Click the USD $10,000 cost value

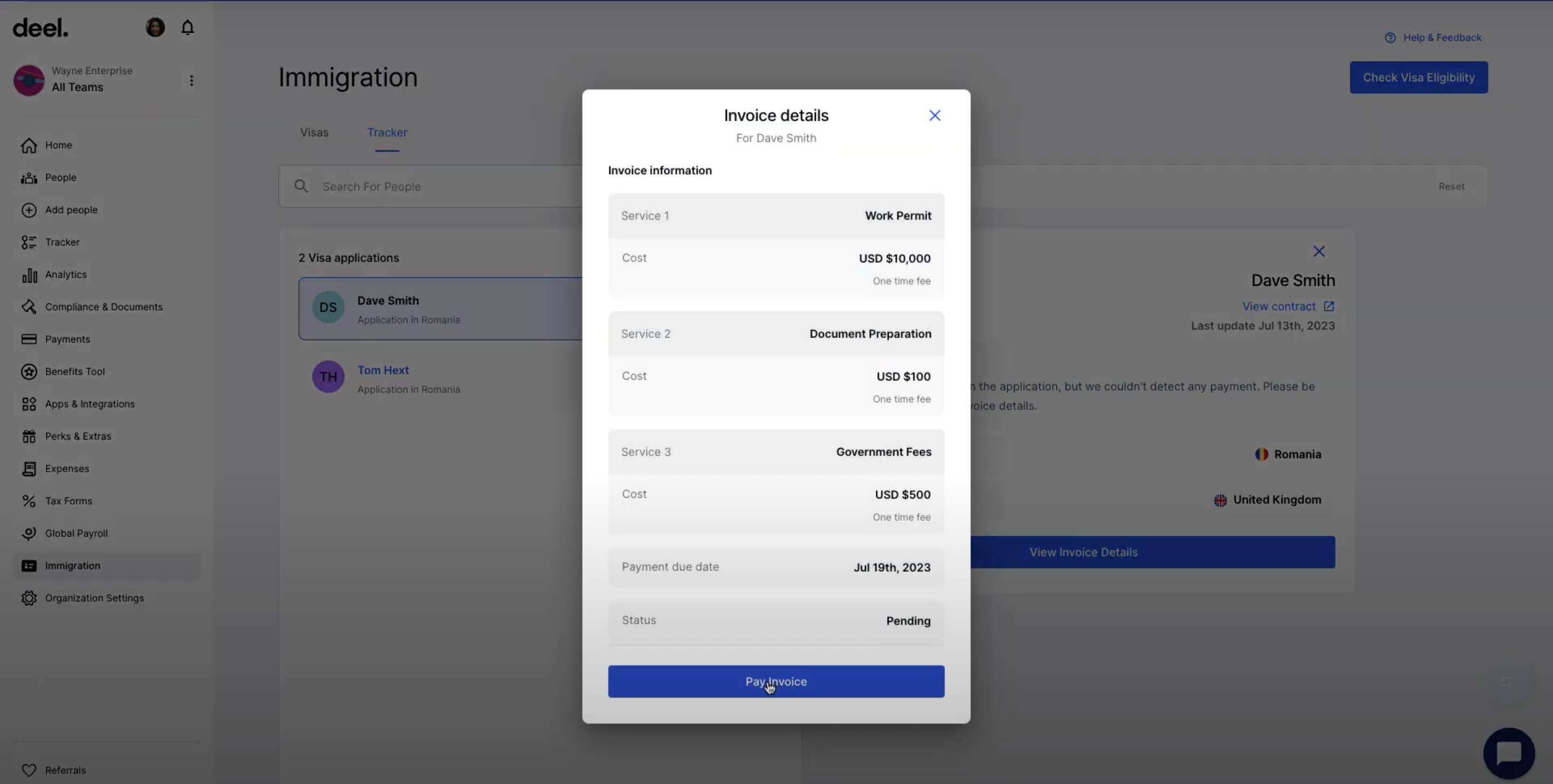(895, 258)
